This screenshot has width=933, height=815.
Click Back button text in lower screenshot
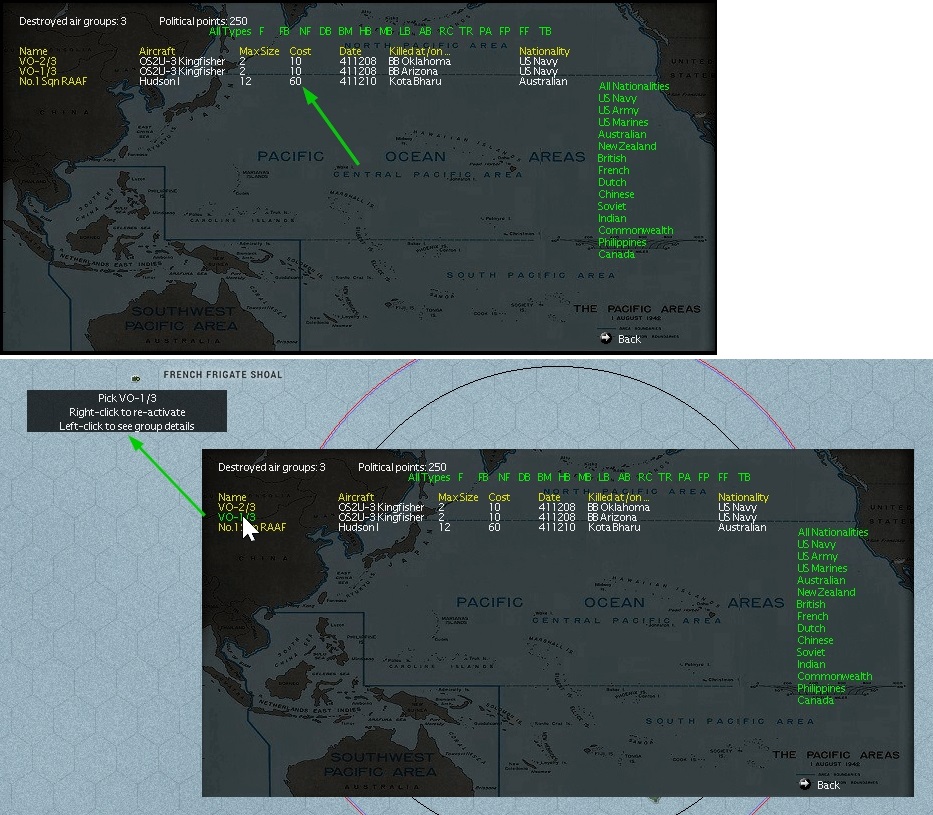828,785
